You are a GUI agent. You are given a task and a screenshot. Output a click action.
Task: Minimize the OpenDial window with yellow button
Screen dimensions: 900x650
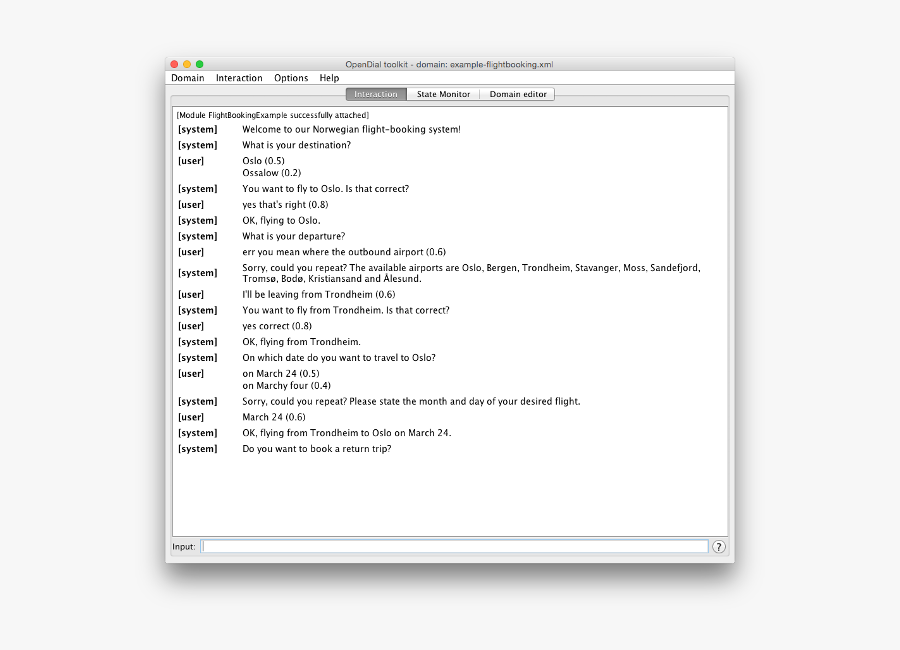point(187,64)
